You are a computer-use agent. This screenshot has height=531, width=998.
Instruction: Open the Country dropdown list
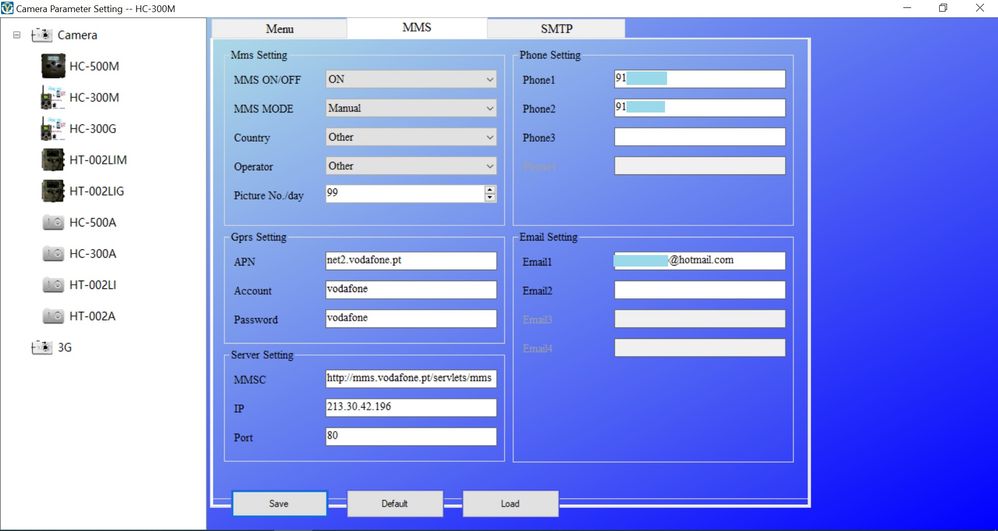[489, 137]
